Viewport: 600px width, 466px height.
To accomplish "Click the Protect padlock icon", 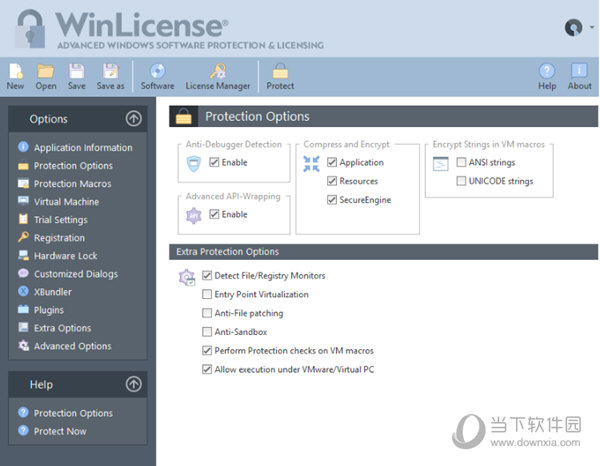I will [x=280, y=72].
